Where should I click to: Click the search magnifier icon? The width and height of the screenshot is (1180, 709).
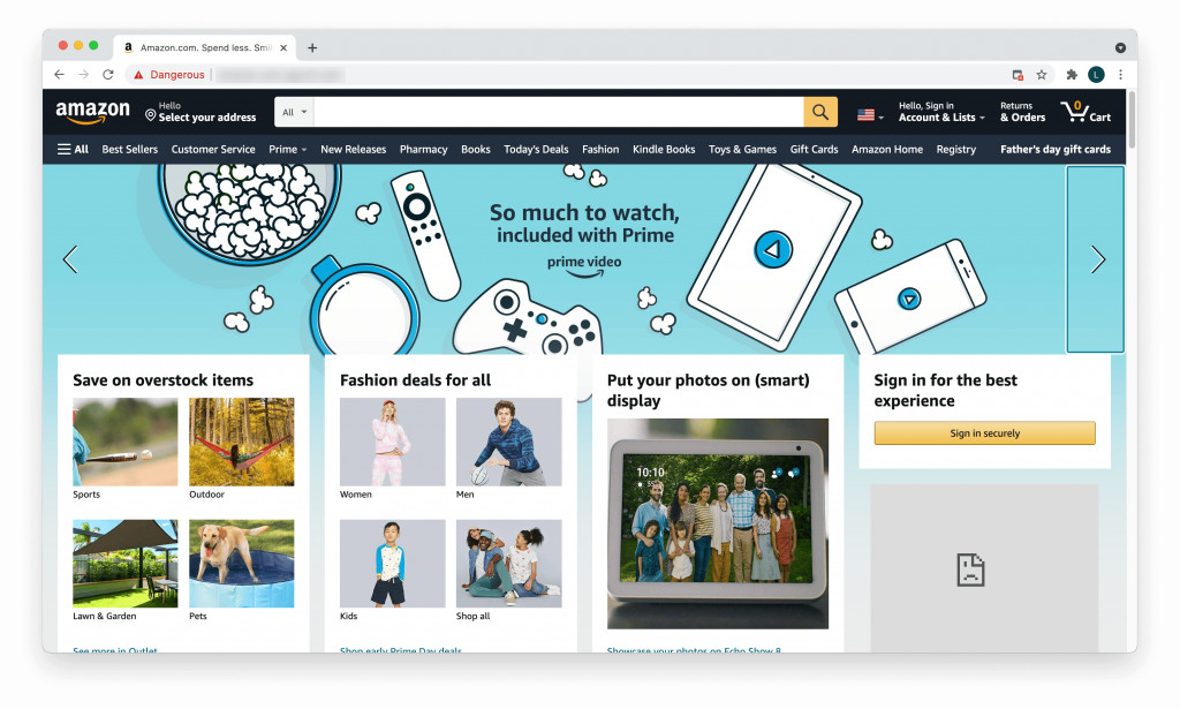pyautogui.click(x=820, y=111)
